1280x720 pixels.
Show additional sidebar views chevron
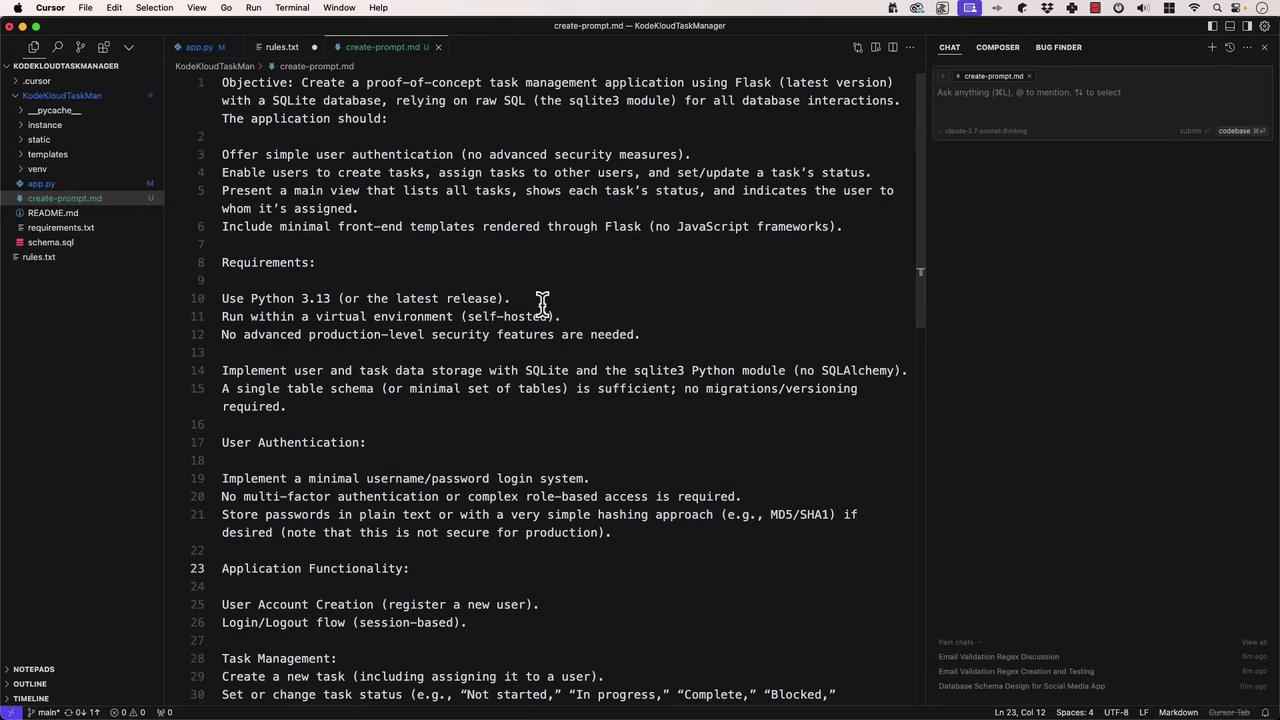click(128, 47)
